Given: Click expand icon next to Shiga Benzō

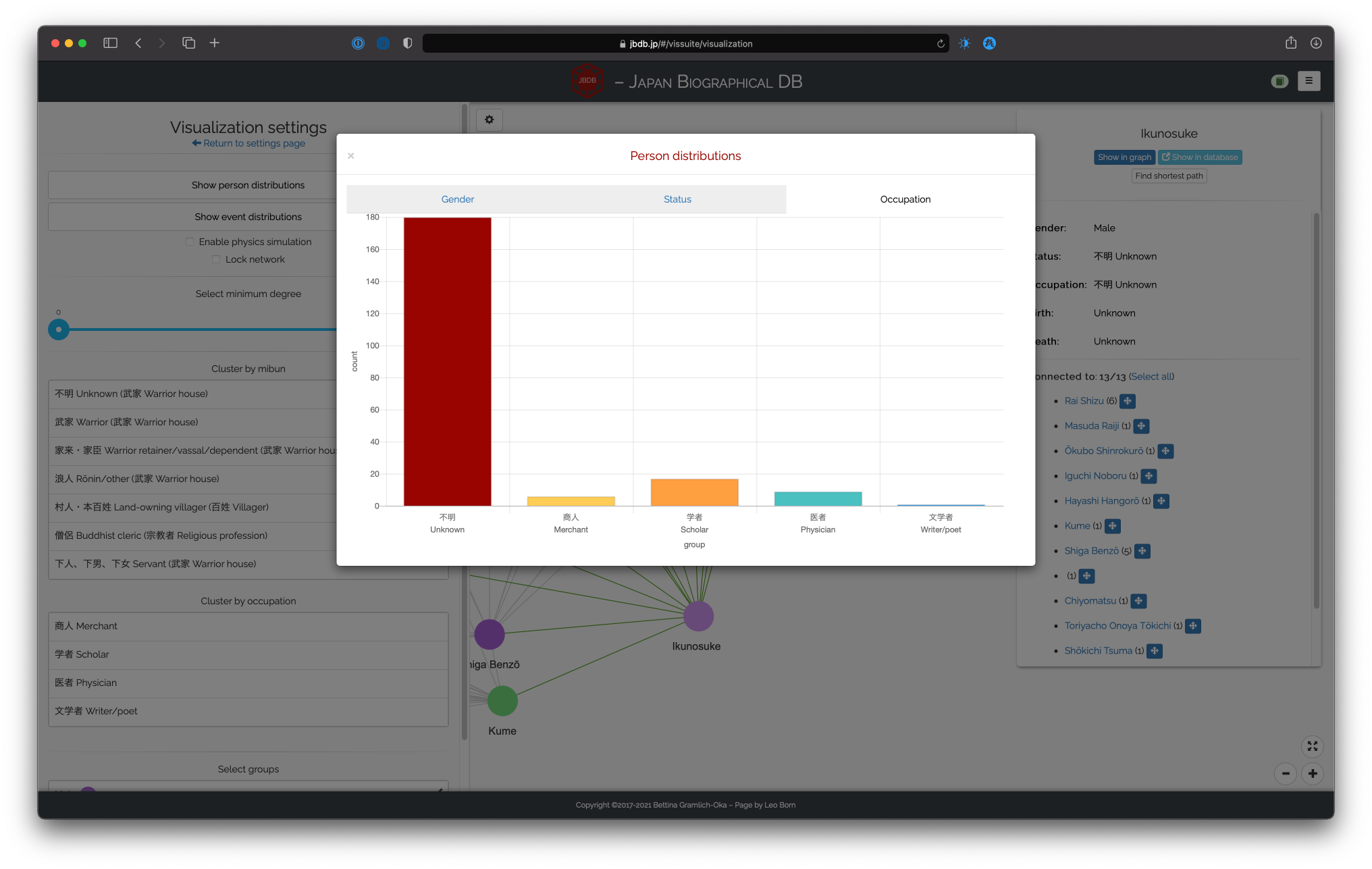Looking at the screenshot, I should point(1142,551).
